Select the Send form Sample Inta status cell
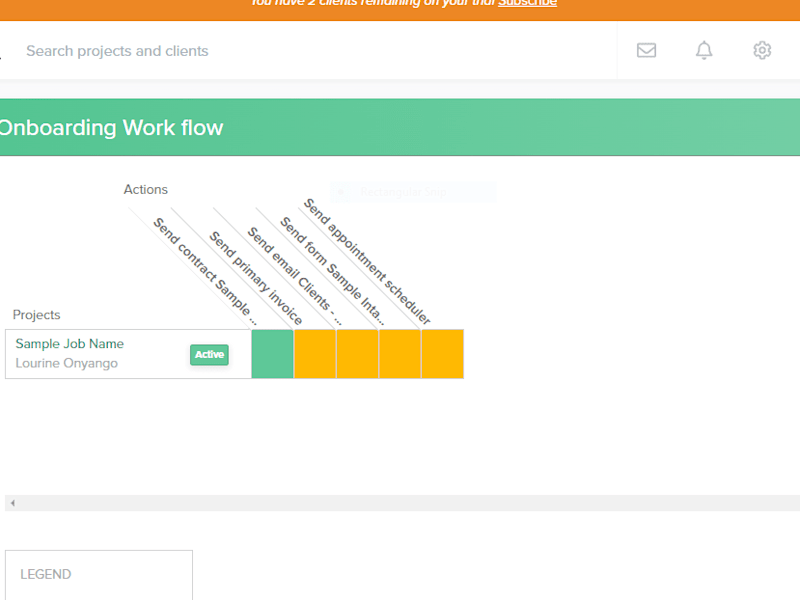 tap(399, 354)
